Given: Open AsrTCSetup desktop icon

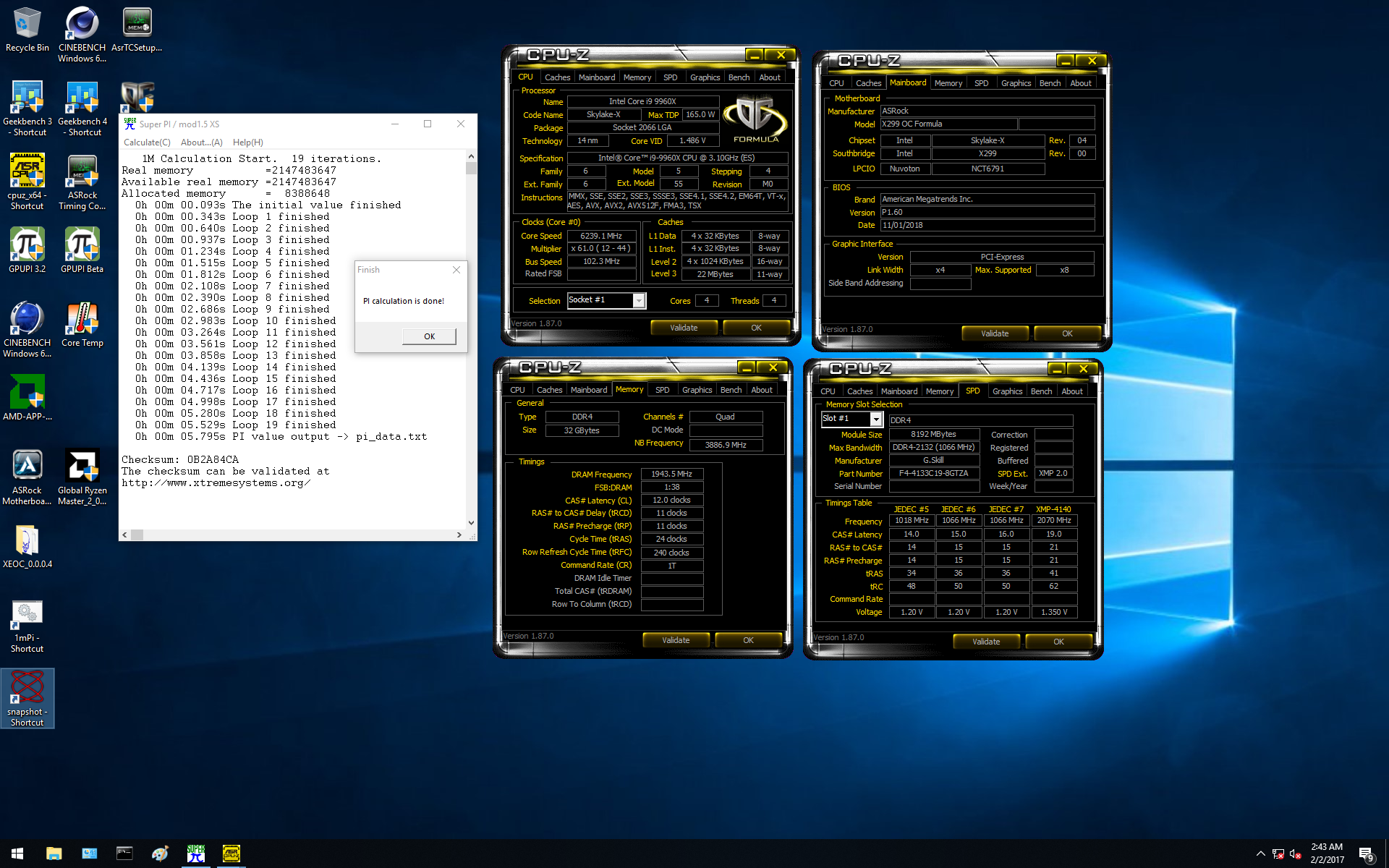Looking at the screenshot, I should coord(137,30).
